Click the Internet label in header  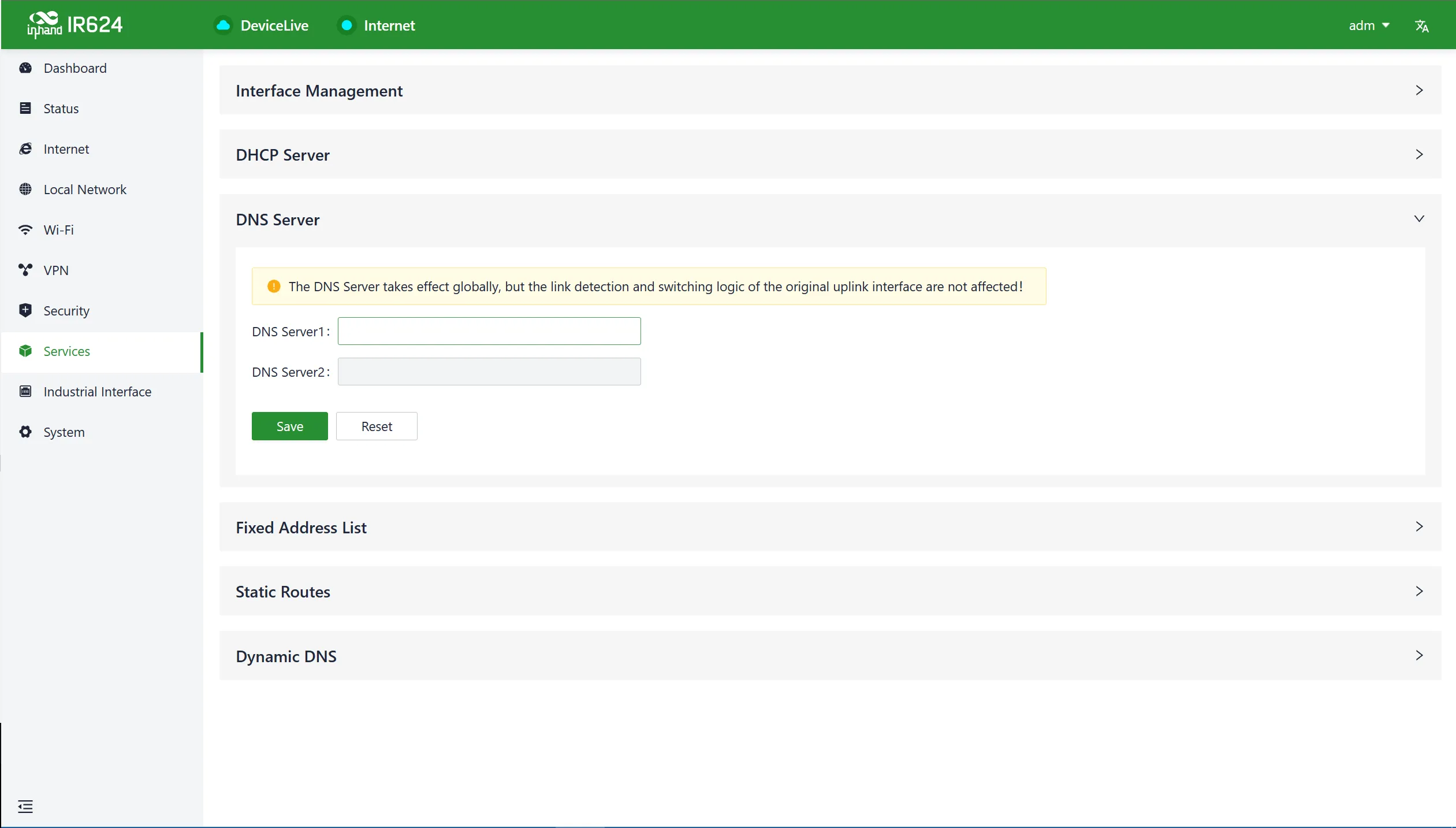click(x=389, y=25)
